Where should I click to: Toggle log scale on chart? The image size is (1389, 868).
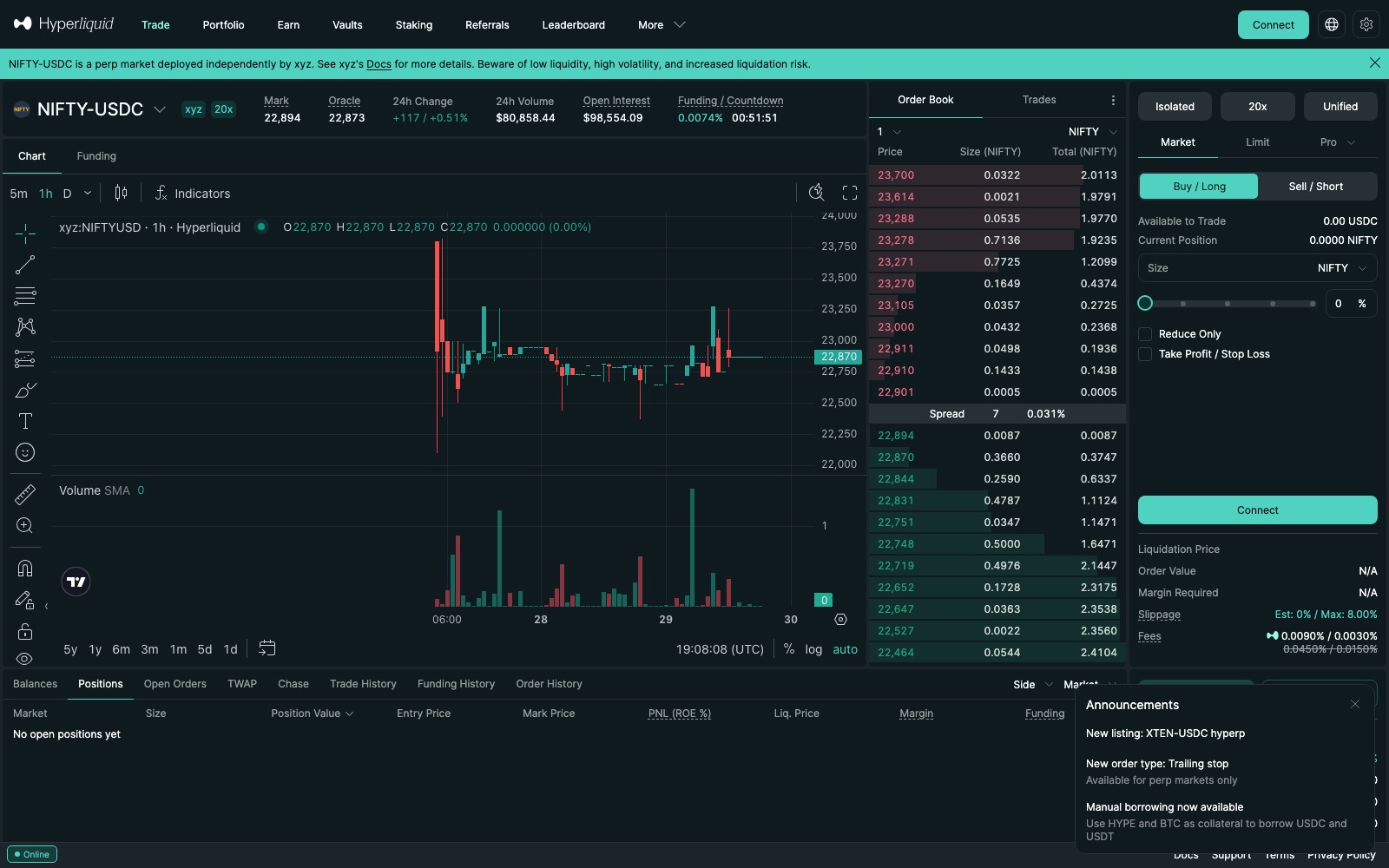click(x=813, y=649)
